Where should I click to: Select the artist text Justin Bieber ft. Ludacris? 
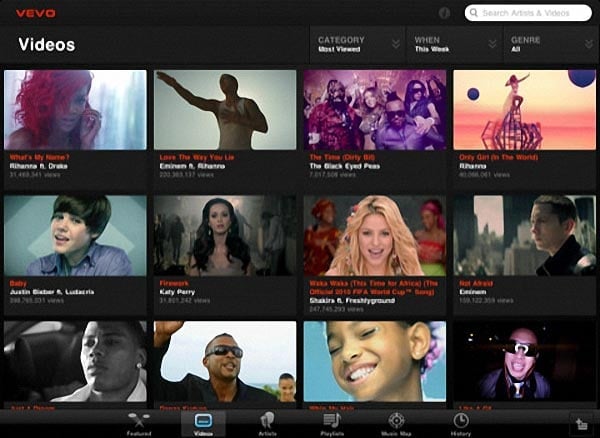click(52, 292)
